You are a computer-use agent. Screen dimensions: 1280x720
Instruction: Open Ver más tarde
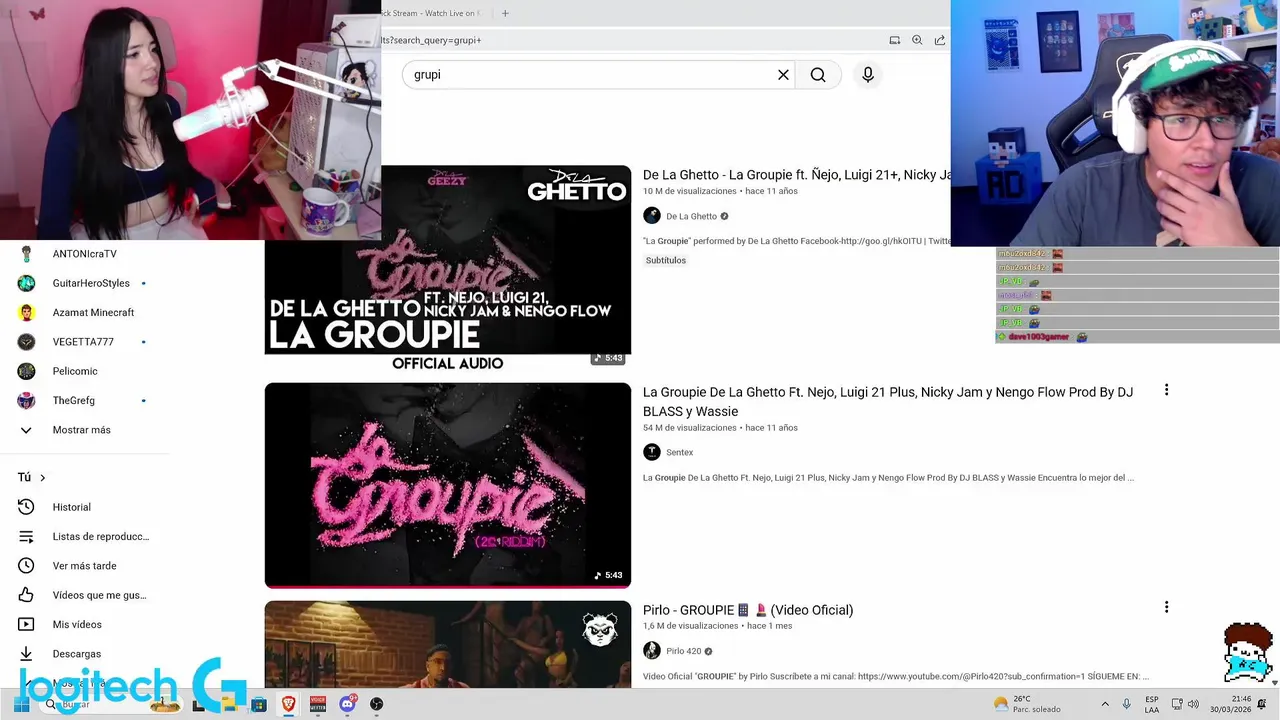[85, 566]
